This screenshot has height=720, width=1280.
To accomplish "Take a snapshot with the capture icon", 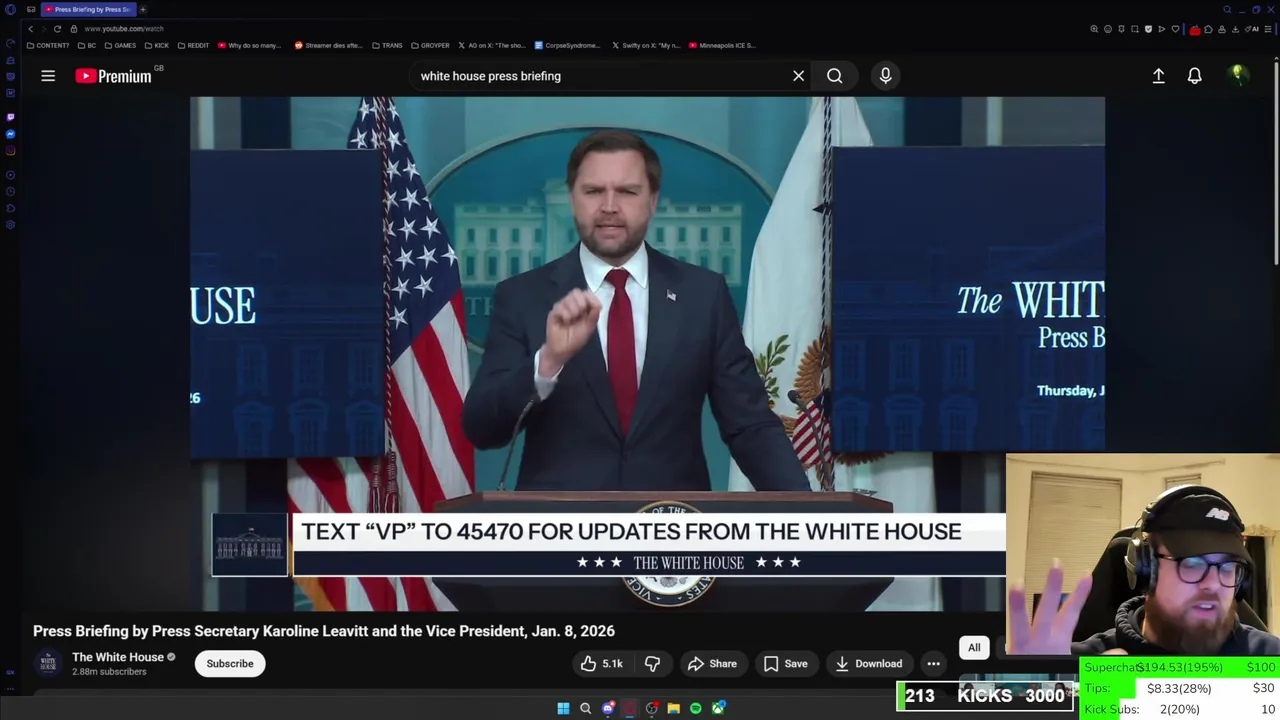I will pos(1135,29).
